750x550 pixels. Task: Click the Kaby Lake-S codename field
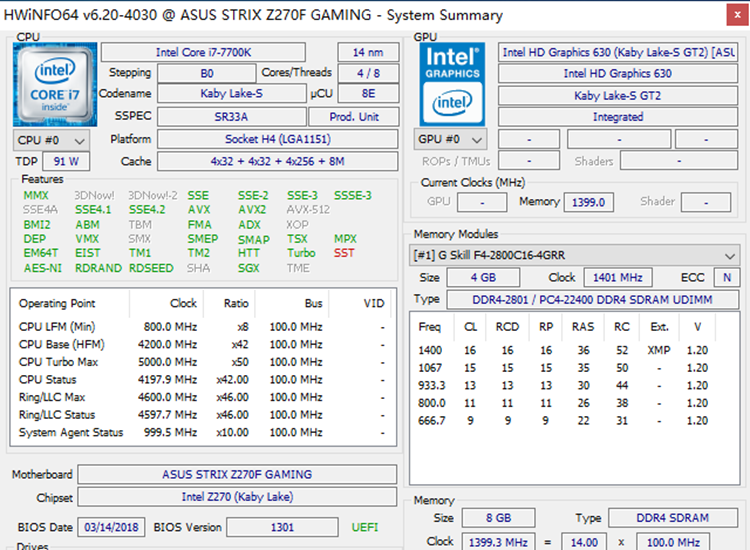(232, 93)
